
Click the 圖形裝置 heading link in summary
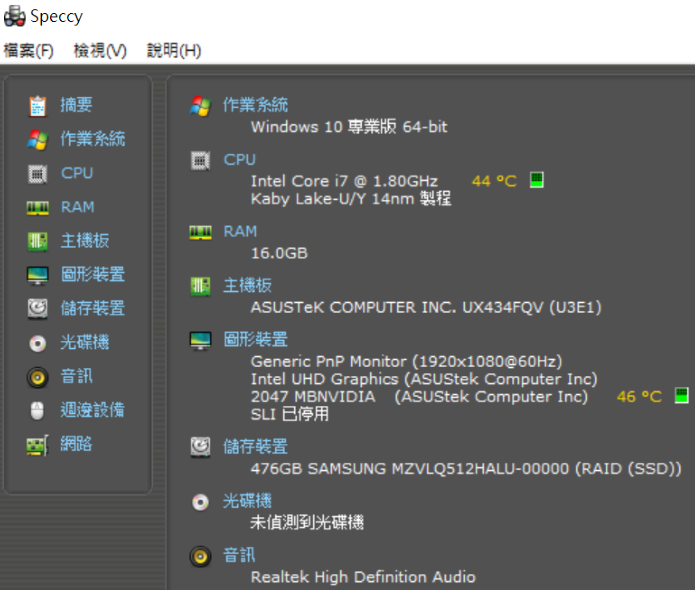point(255,340)
